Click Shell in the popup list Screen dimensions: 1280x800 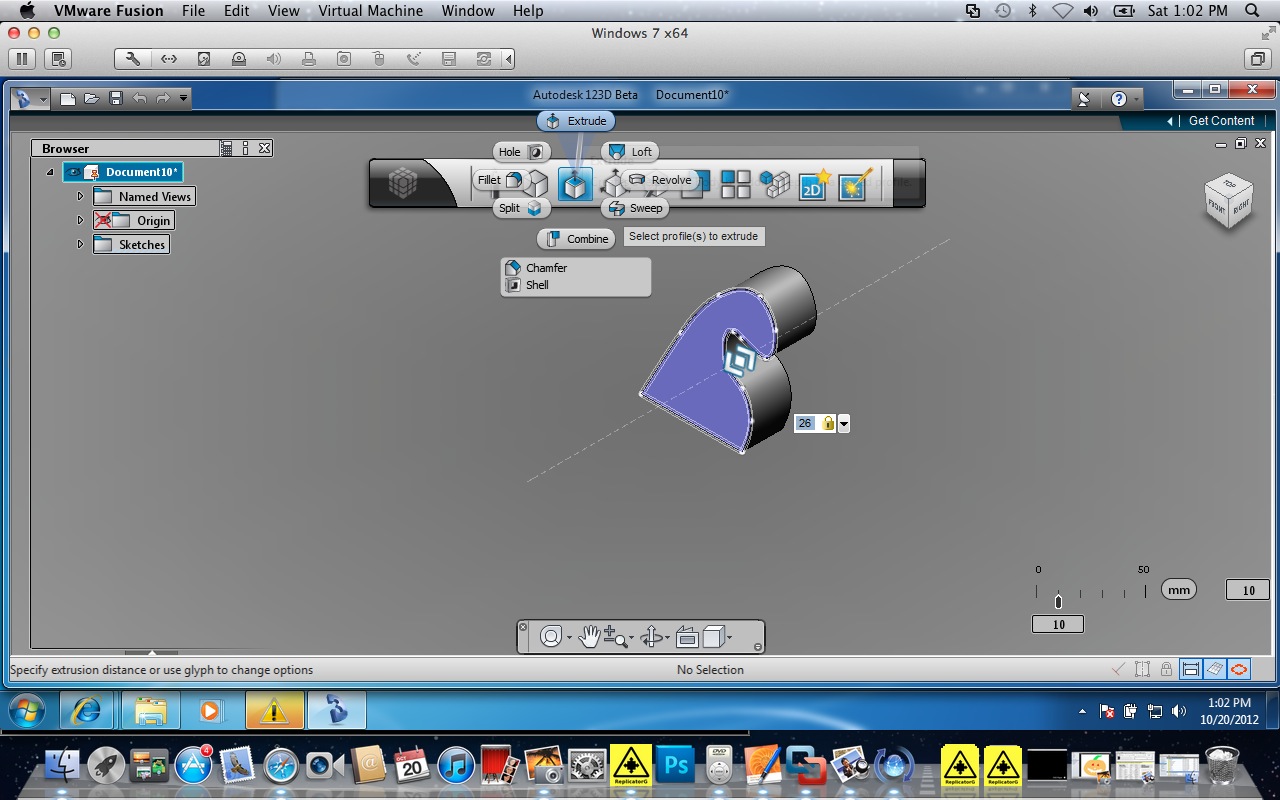coord(537,285)
